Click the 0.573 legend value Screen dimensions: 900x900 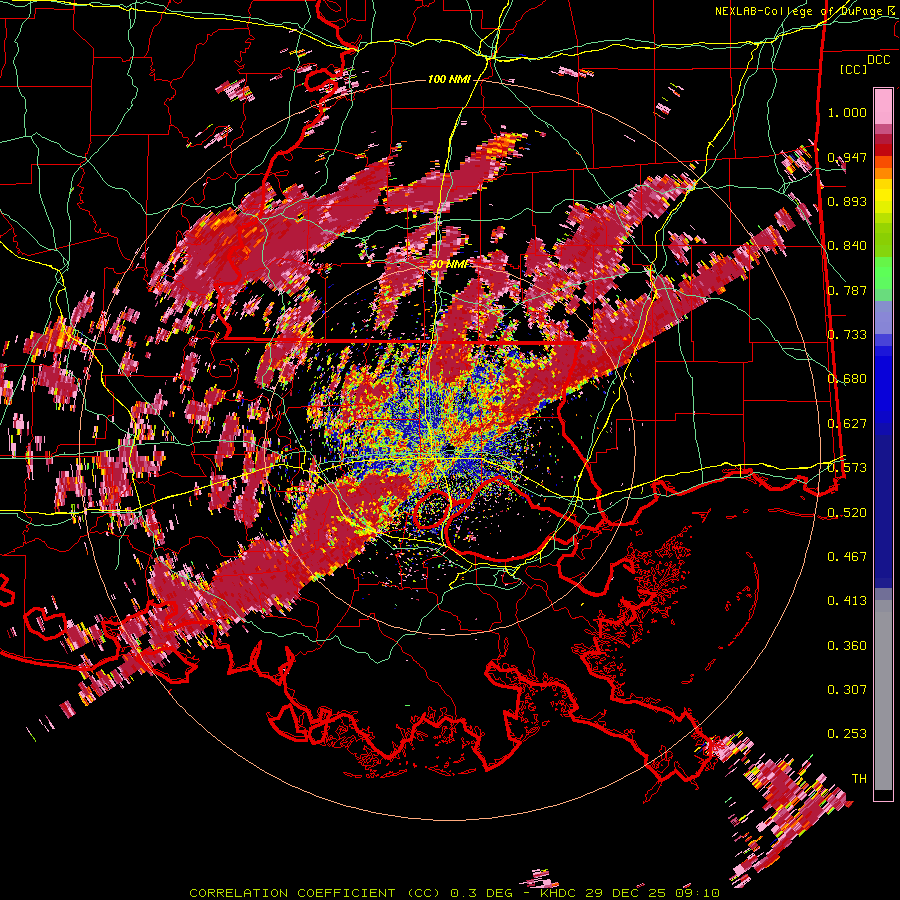[x=847, y=468]
